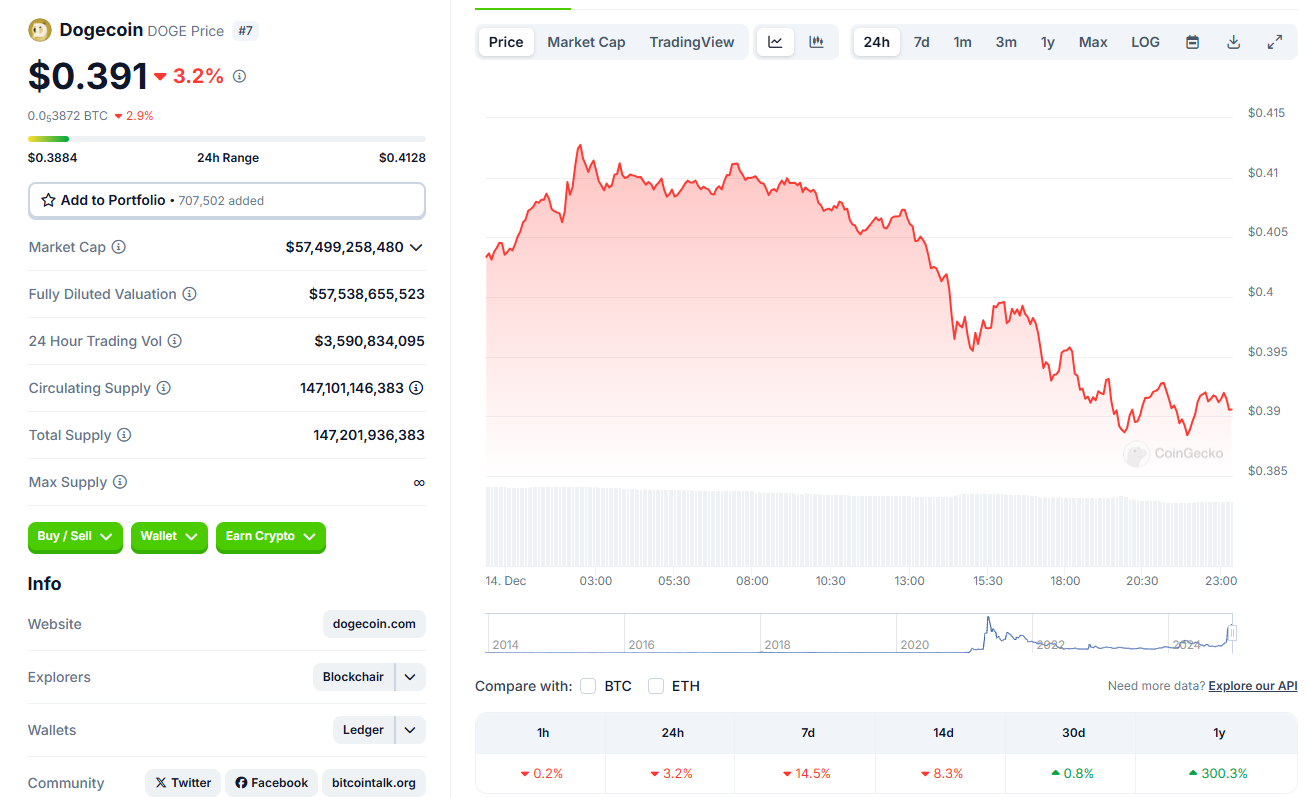Open the Wallet dropdown
This screenshot has height=798, width=1308.
[x=169, y=537]
